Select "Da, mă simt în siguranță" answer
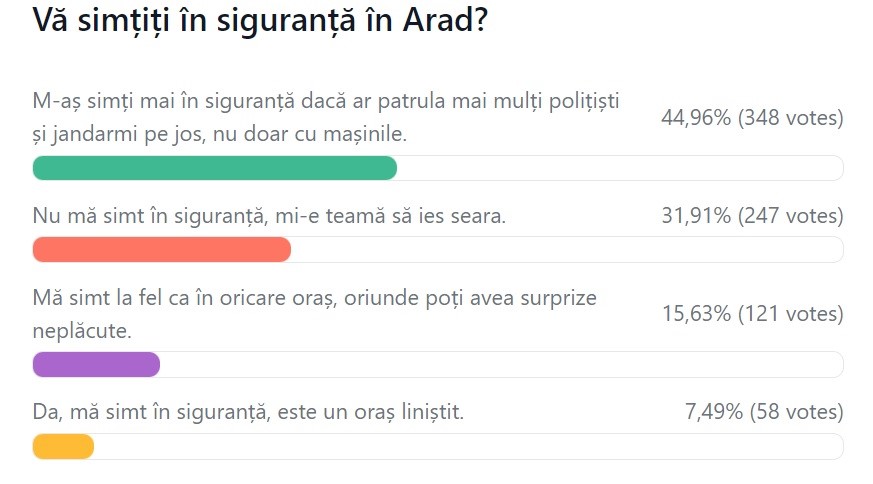Screen dimensions: 873x484 click(248, 411)
